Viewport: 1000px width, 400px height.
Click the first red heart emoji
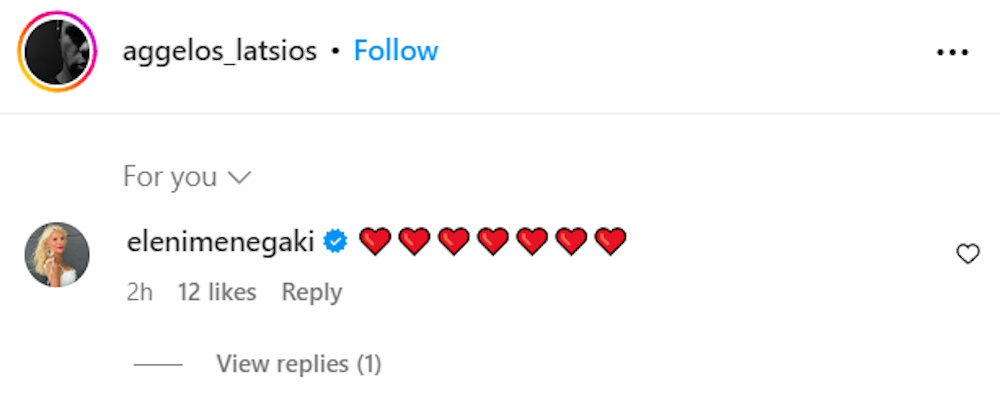tap(374, 241)
